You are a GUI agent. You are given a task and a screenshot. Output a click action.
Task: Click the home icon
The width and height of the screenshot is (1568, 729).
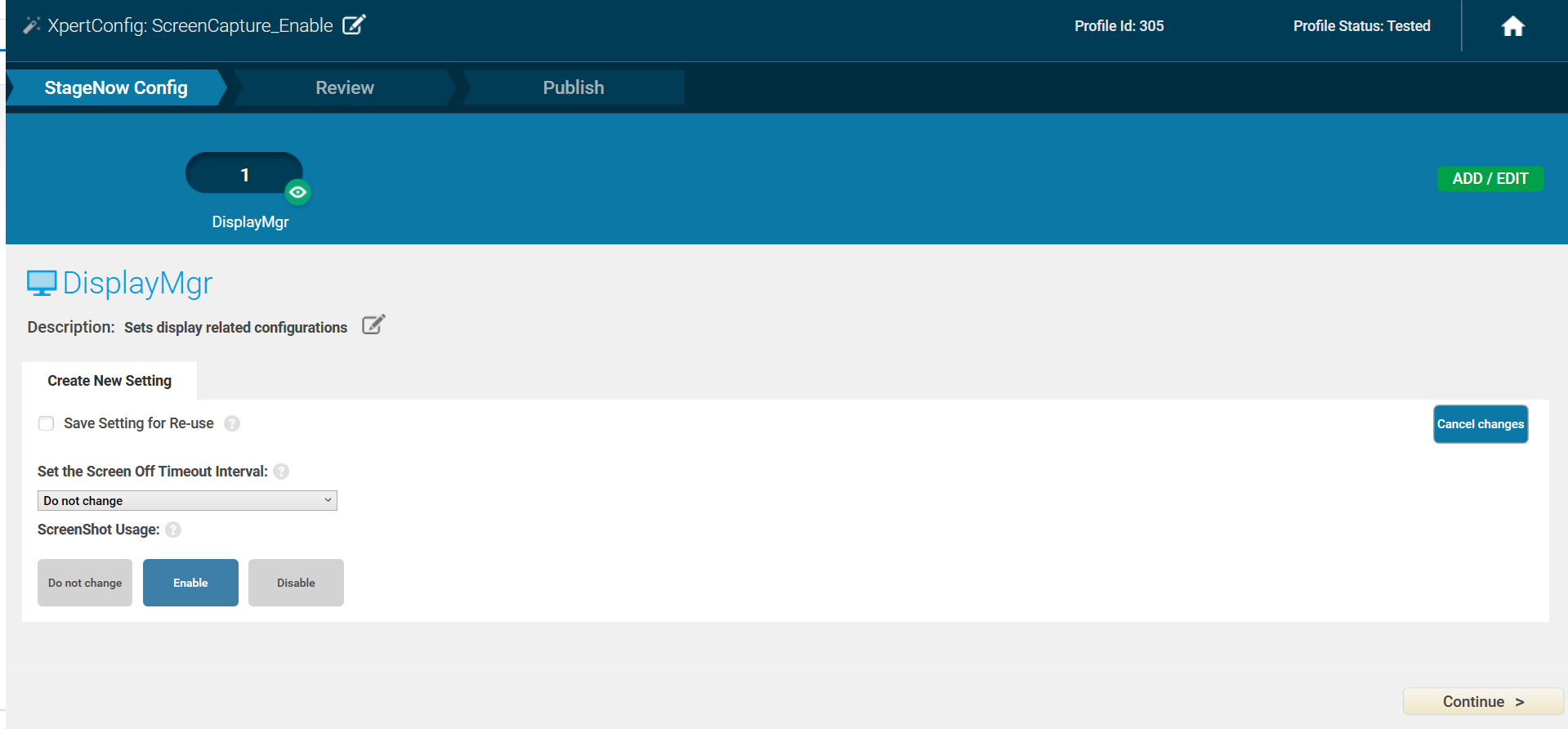pyautogui.click(x=1512, y=26)
